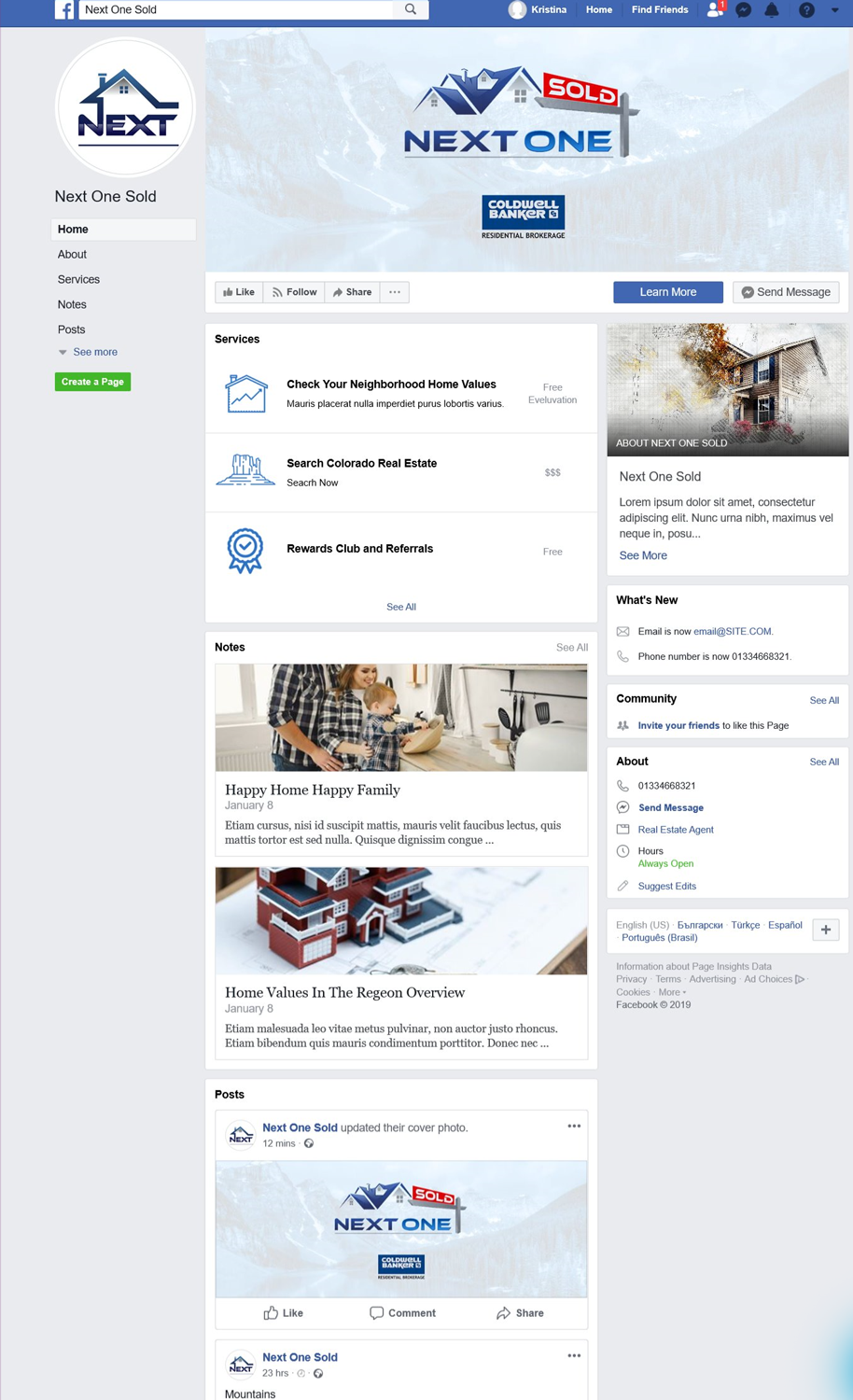The height and width of the screenshot is (1400, 853).
Task: Click phone icon in About section
Action: pyautogui.click(x=623, y=786)
